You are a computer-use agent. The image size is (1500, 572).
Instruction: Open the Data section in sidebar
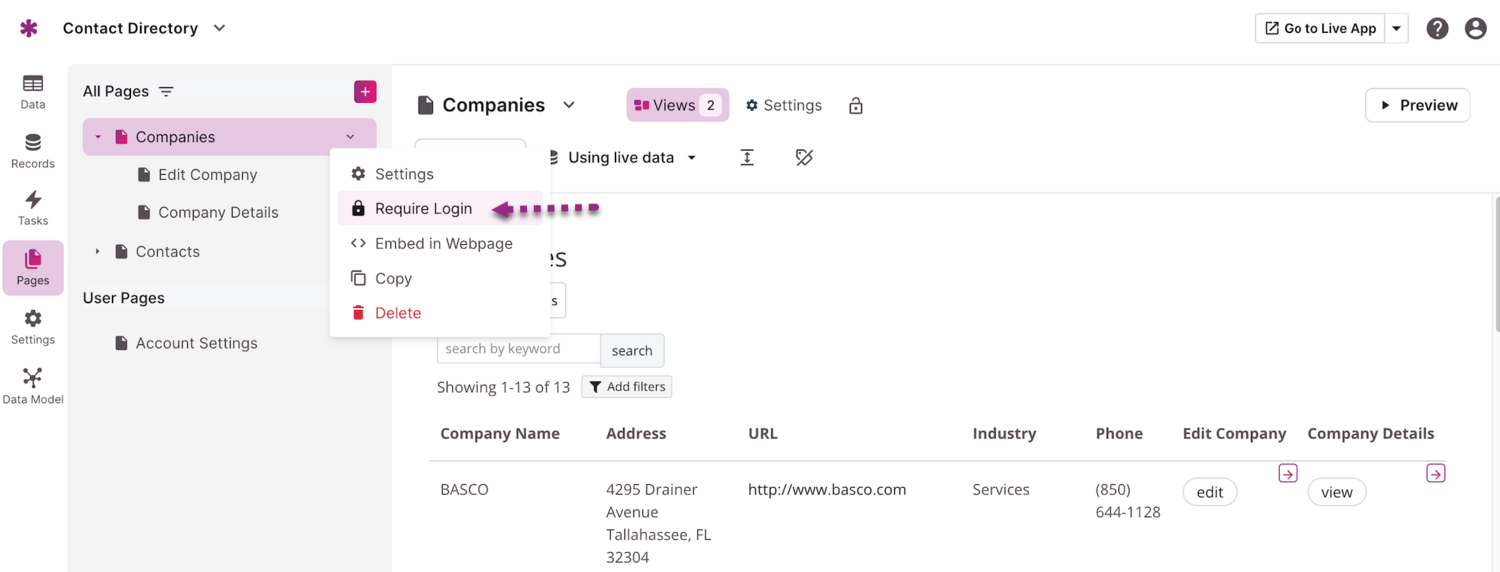33,91
